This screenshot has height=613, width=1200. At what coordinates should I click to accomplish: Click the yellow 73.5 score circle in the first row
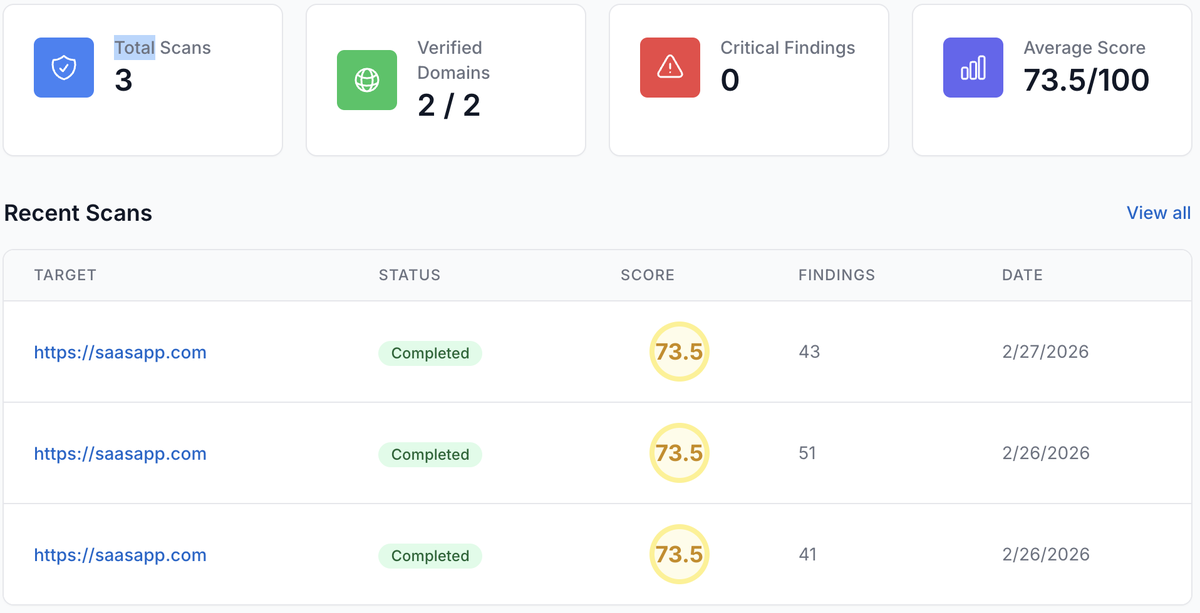point(679,352)
